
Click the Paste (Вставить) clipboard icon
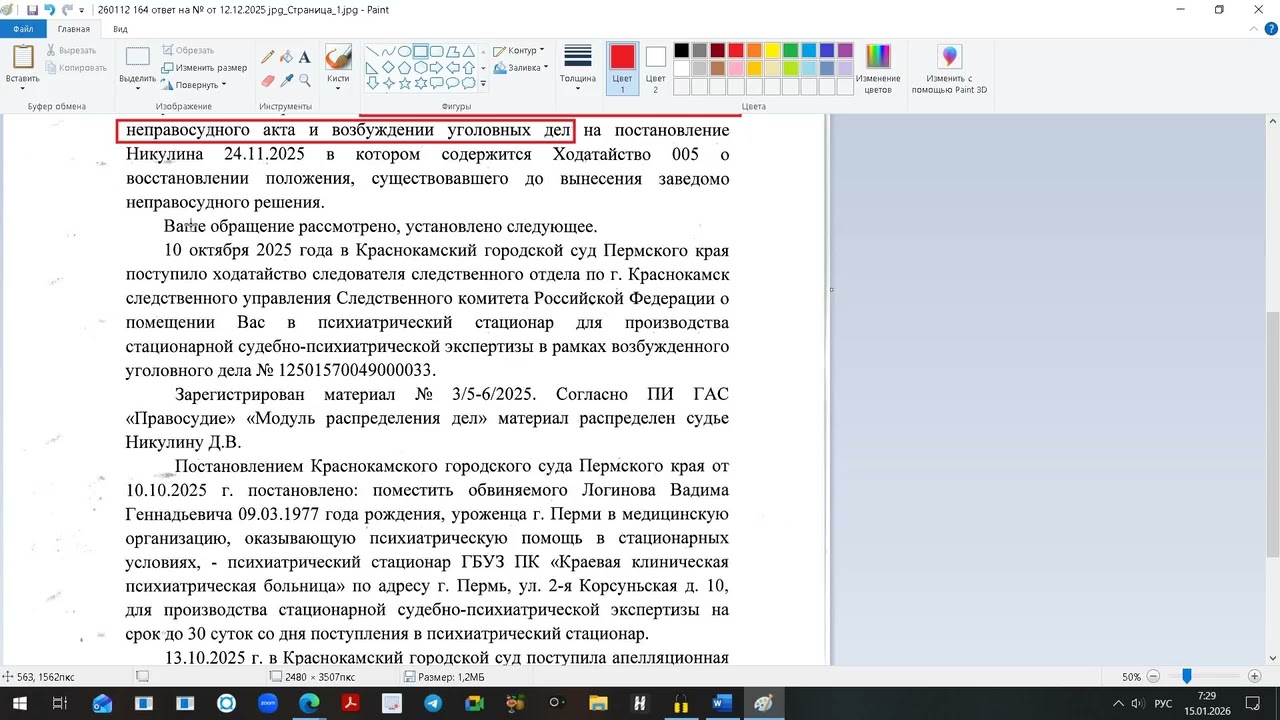(x=22, y=57)
